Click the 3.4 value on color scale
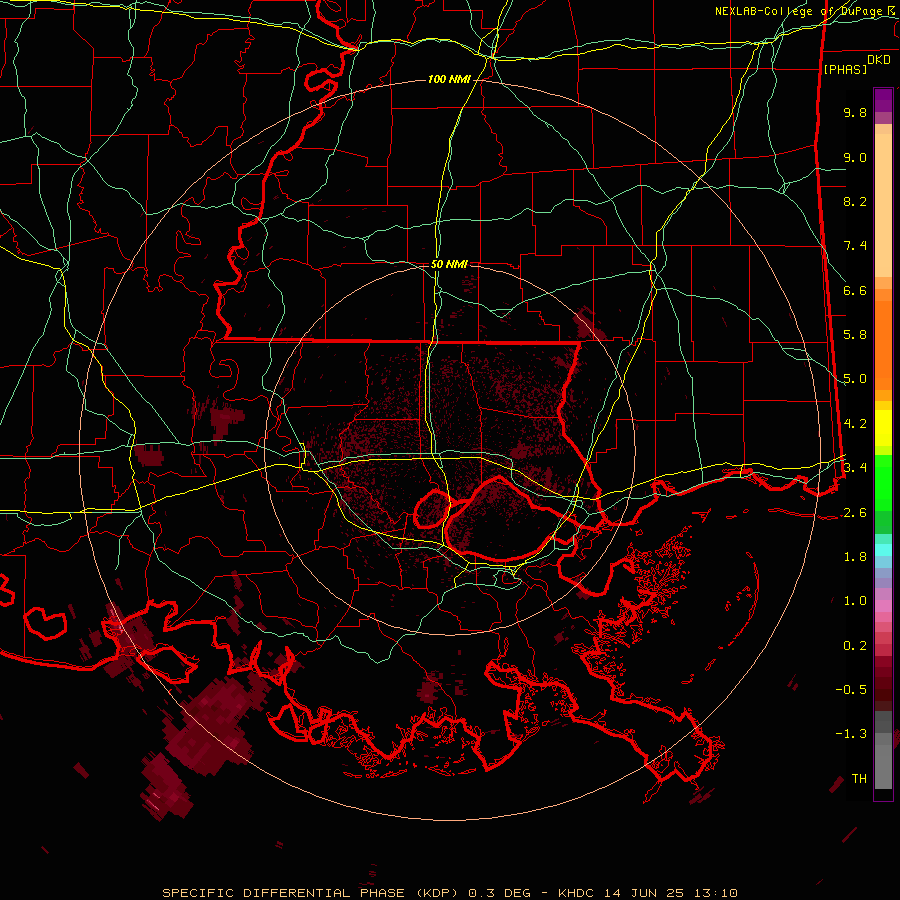 (855, 468)
